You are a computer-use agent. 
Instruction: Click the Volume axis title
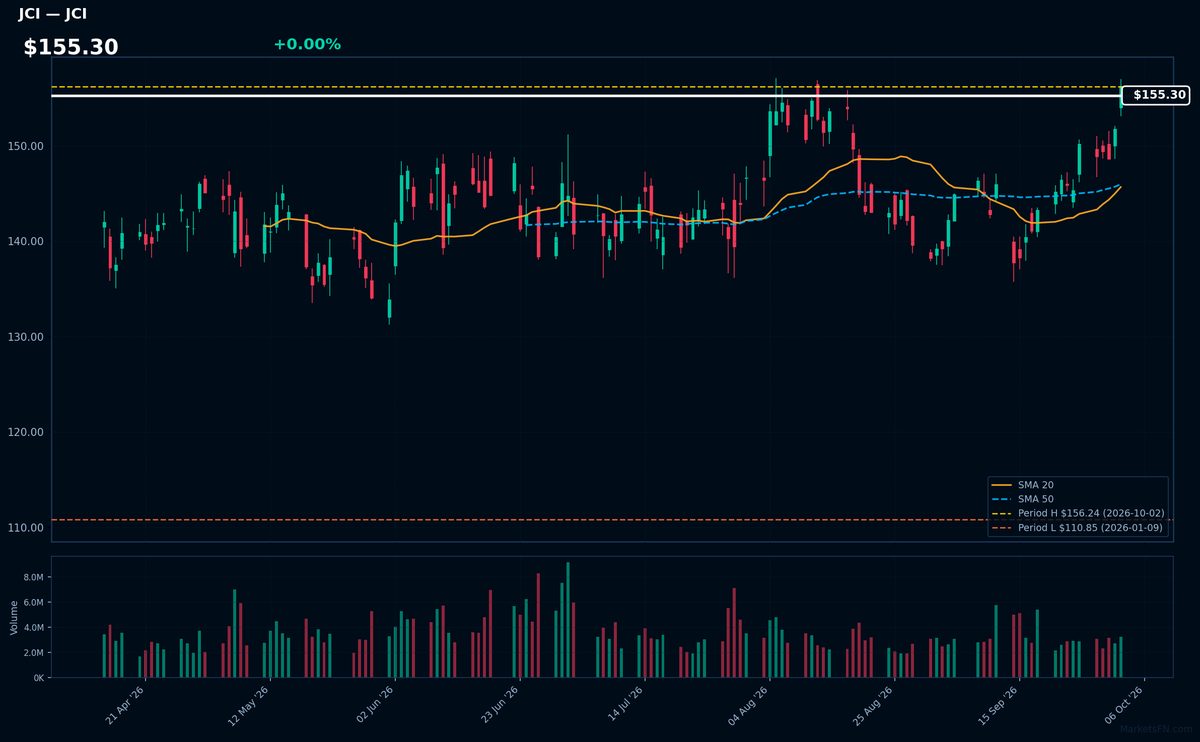[x=13, y=617]
